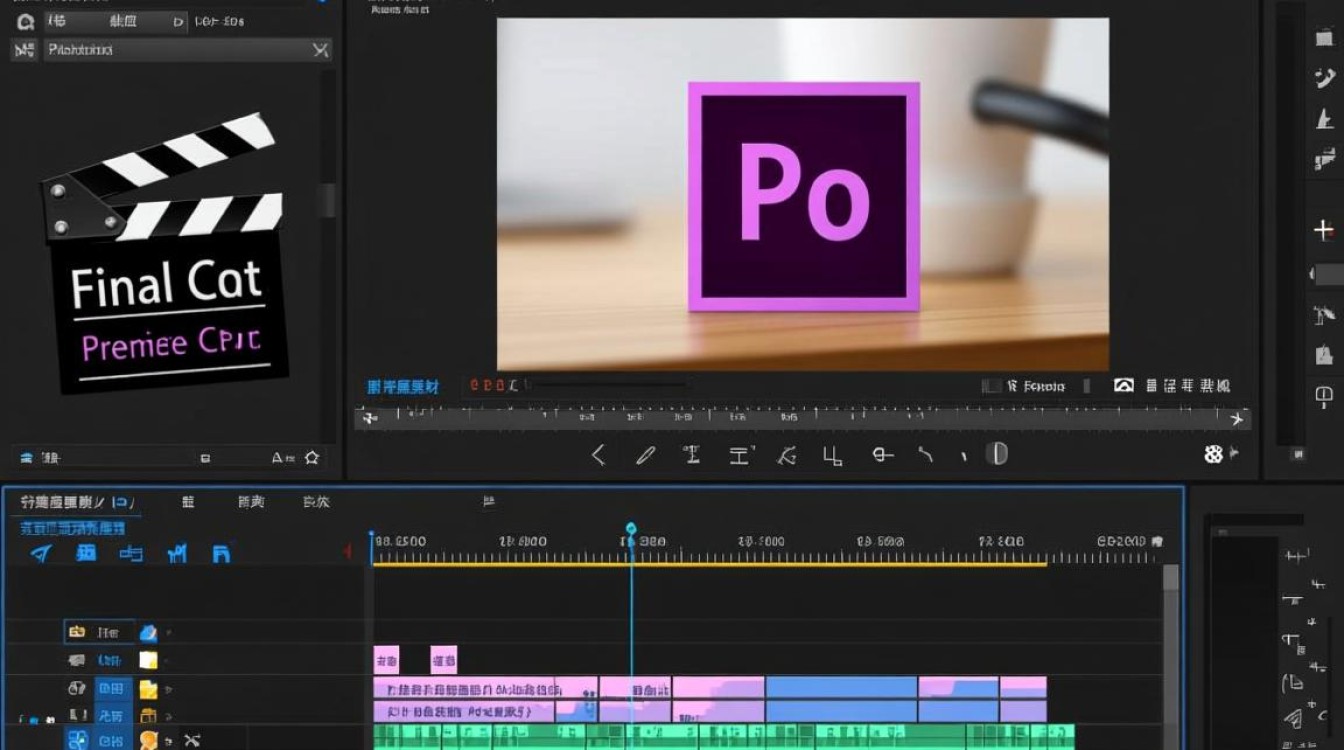Click the star icon at project panel bottom

311,458
